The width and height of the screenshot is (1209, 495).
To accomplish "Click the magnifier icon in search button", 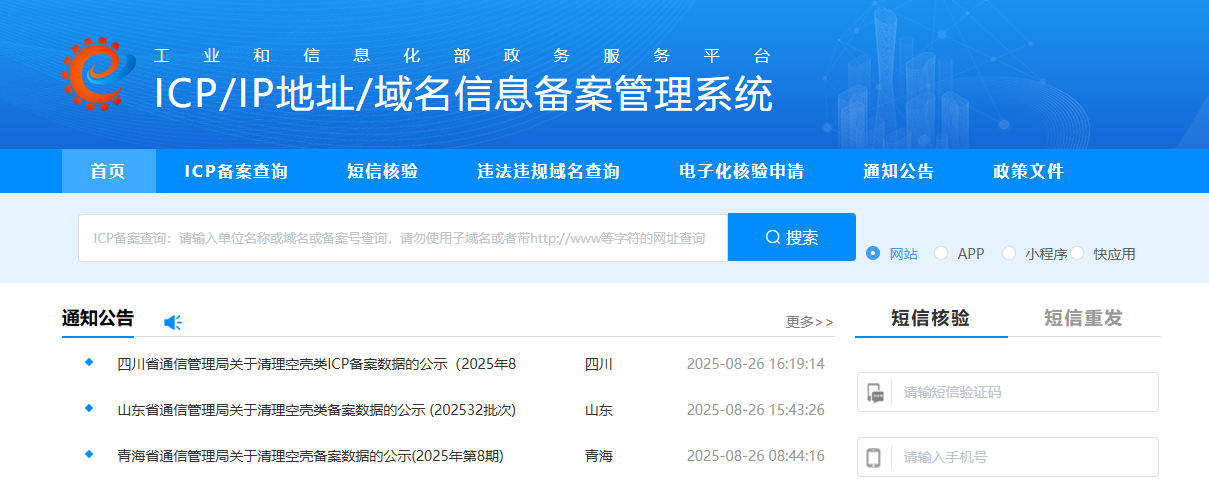I will (772, 238).
